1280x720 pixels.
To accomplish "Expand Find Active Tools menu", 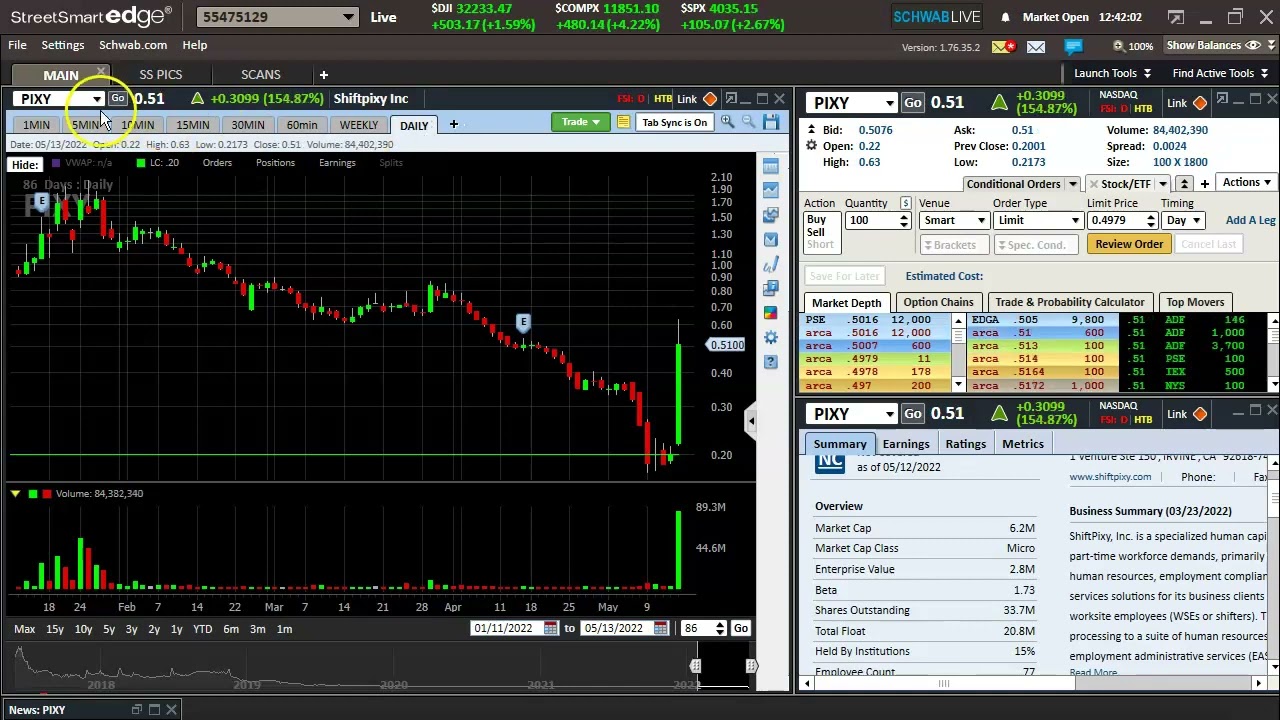I will click(1221, 73).
